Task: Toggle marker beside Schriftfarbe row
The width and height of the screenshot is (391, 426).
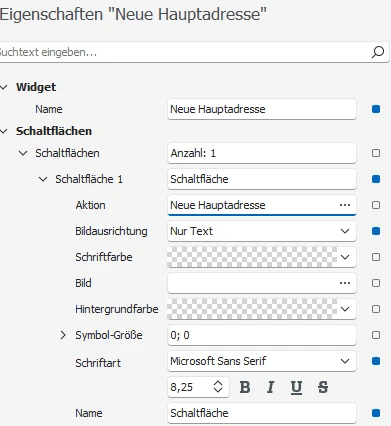Action: (x=376, y=257)
